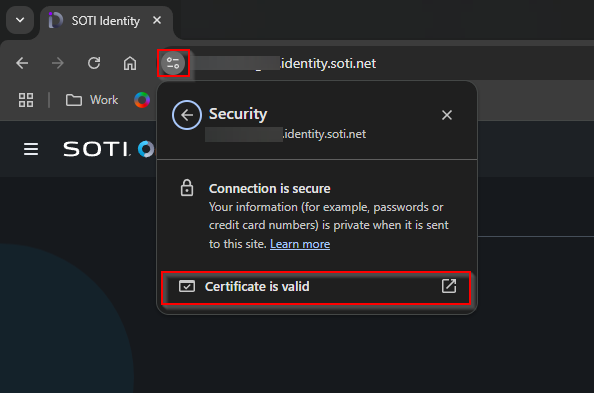Open the browser home page
This screenshot has width=594, height=393.
point(130,63)
